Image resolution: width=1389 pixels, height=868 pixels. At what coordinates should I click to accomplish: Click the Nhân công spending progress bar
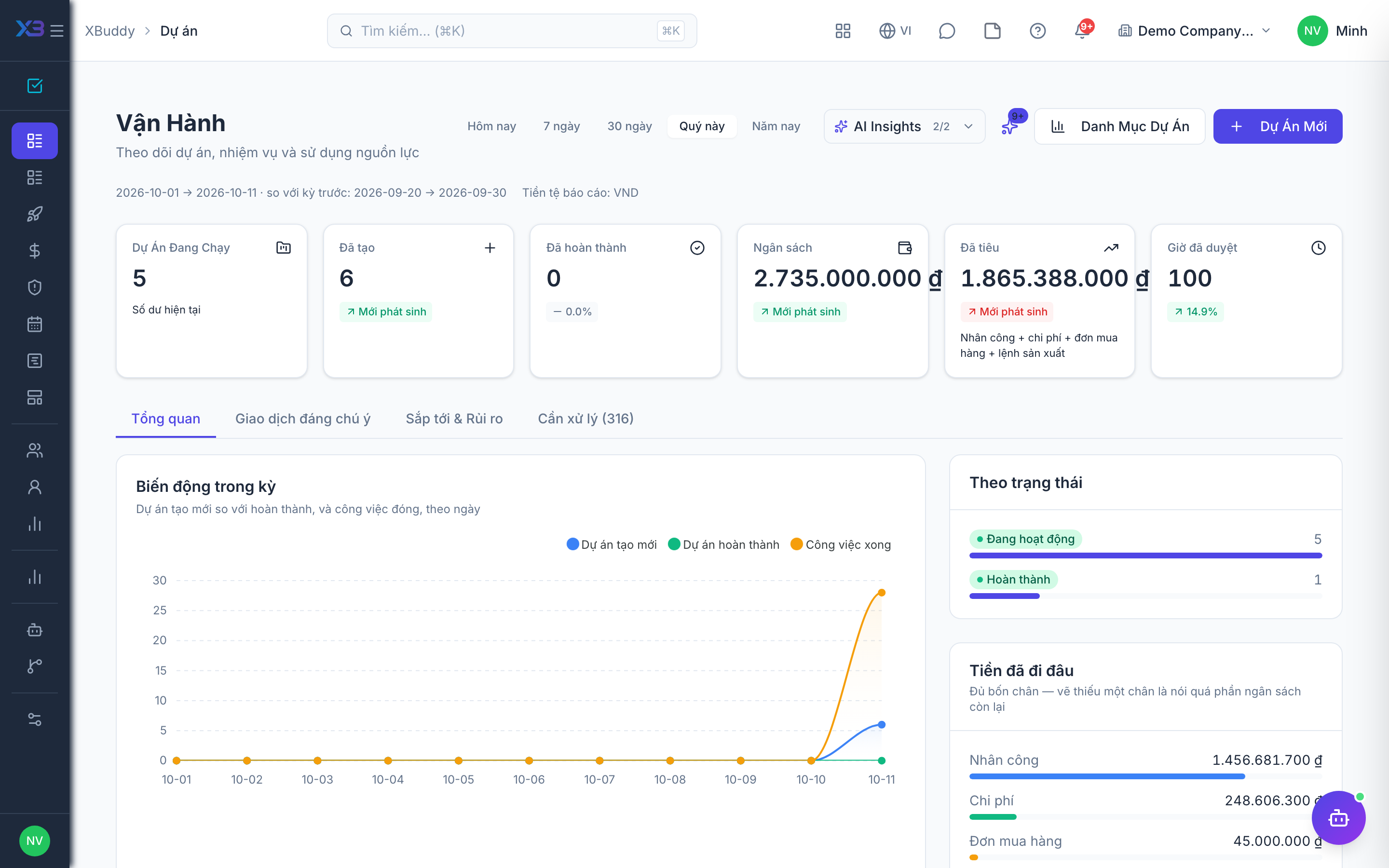click(1145, 776)
